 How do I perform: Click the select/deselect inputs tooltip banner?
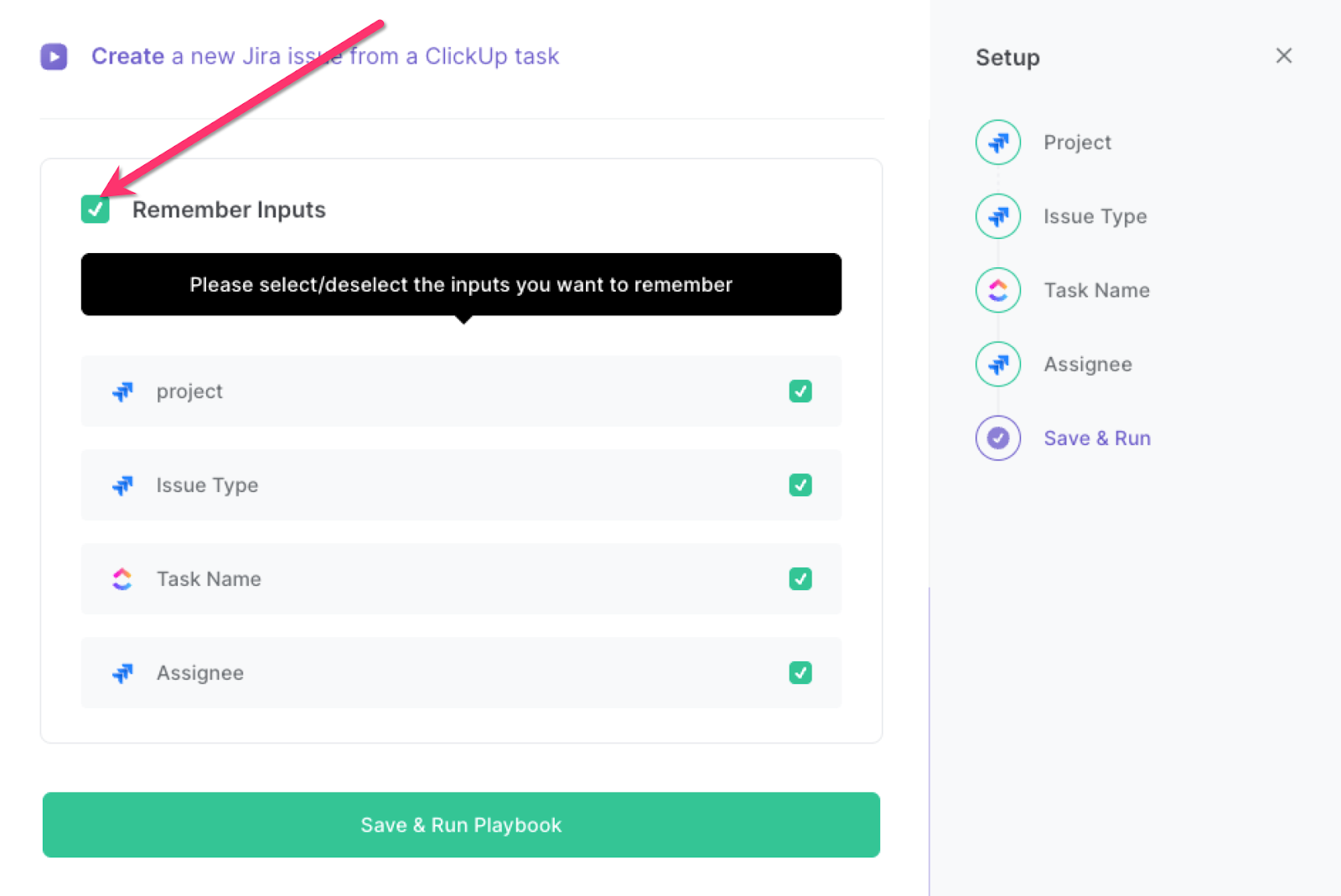coord(461,285)
